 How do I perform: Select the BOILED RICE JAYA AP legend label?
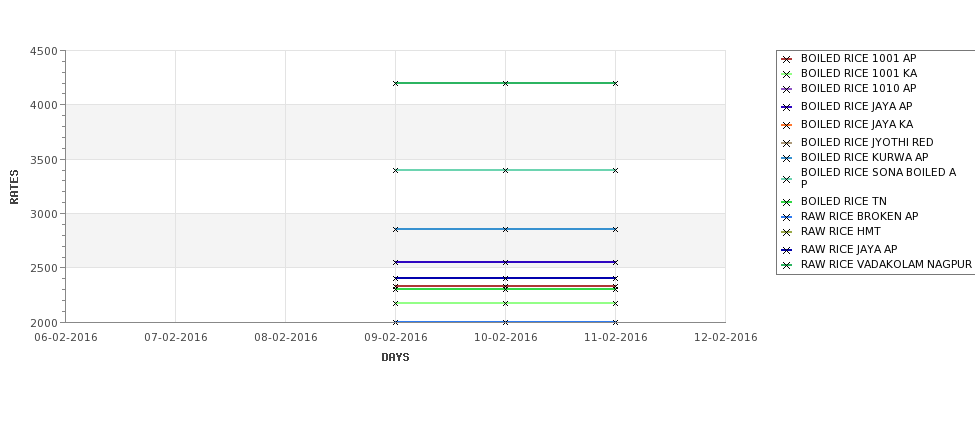(x=856, y=106)
